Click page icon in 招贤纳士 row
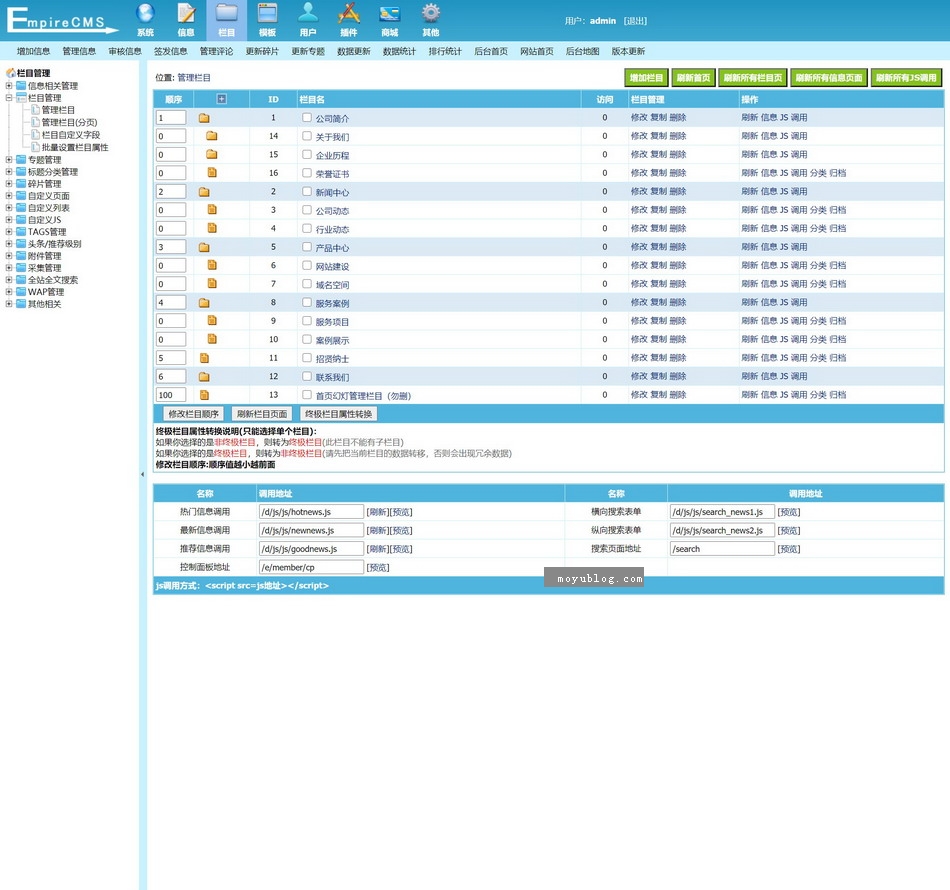The width and height of the screenshot is (950, 890). (204, 358)
